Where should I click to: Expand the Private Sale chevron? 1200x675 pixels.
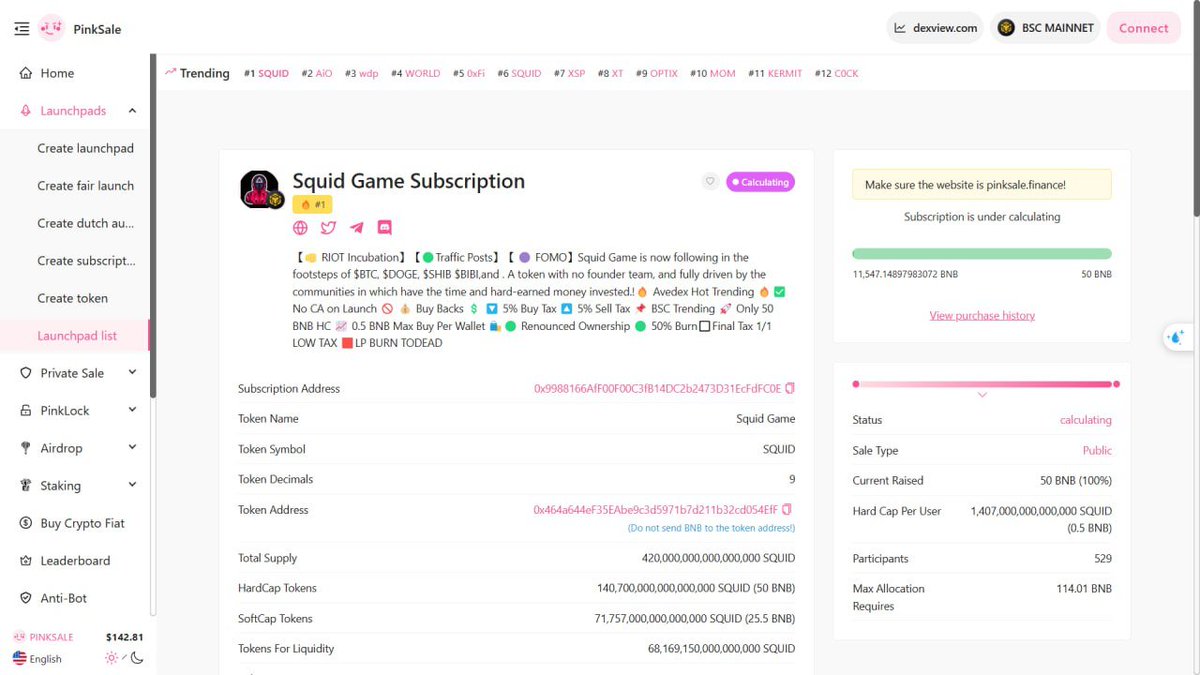[x=132, y=373]
